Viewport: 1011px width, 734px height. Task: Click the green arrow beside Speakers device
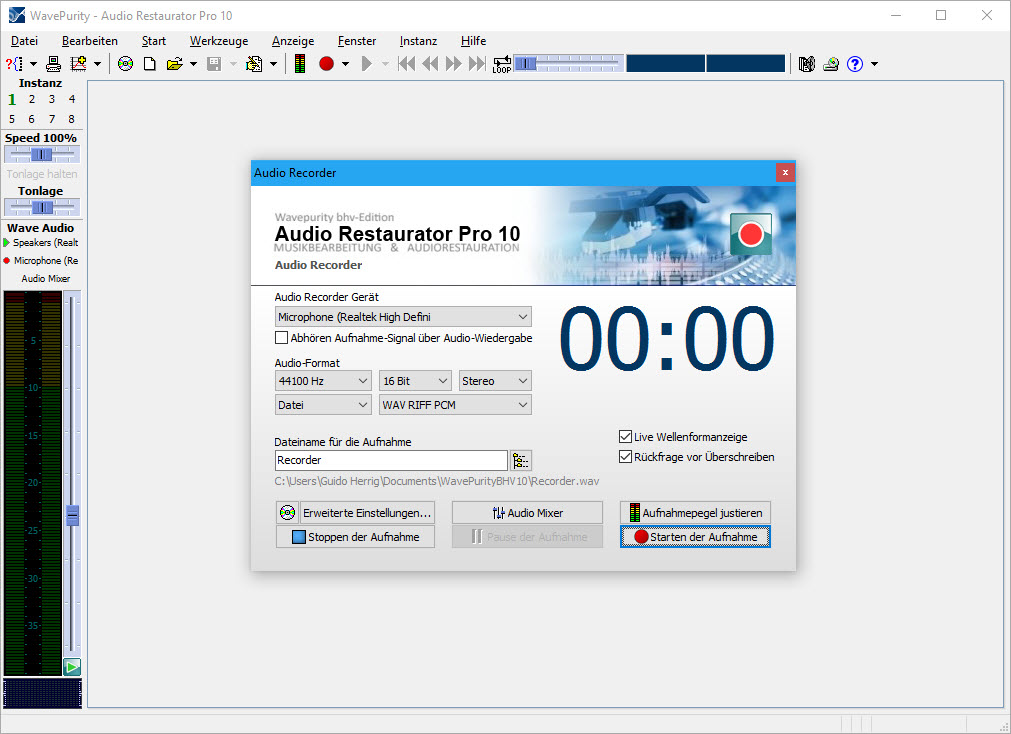[x=6, y=243]
